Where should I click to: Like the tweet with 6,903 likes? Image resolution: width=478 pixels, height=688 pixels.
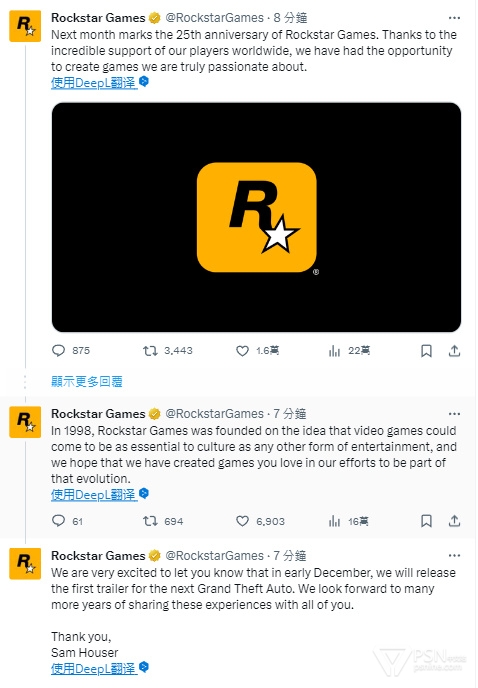pos(242,521)
